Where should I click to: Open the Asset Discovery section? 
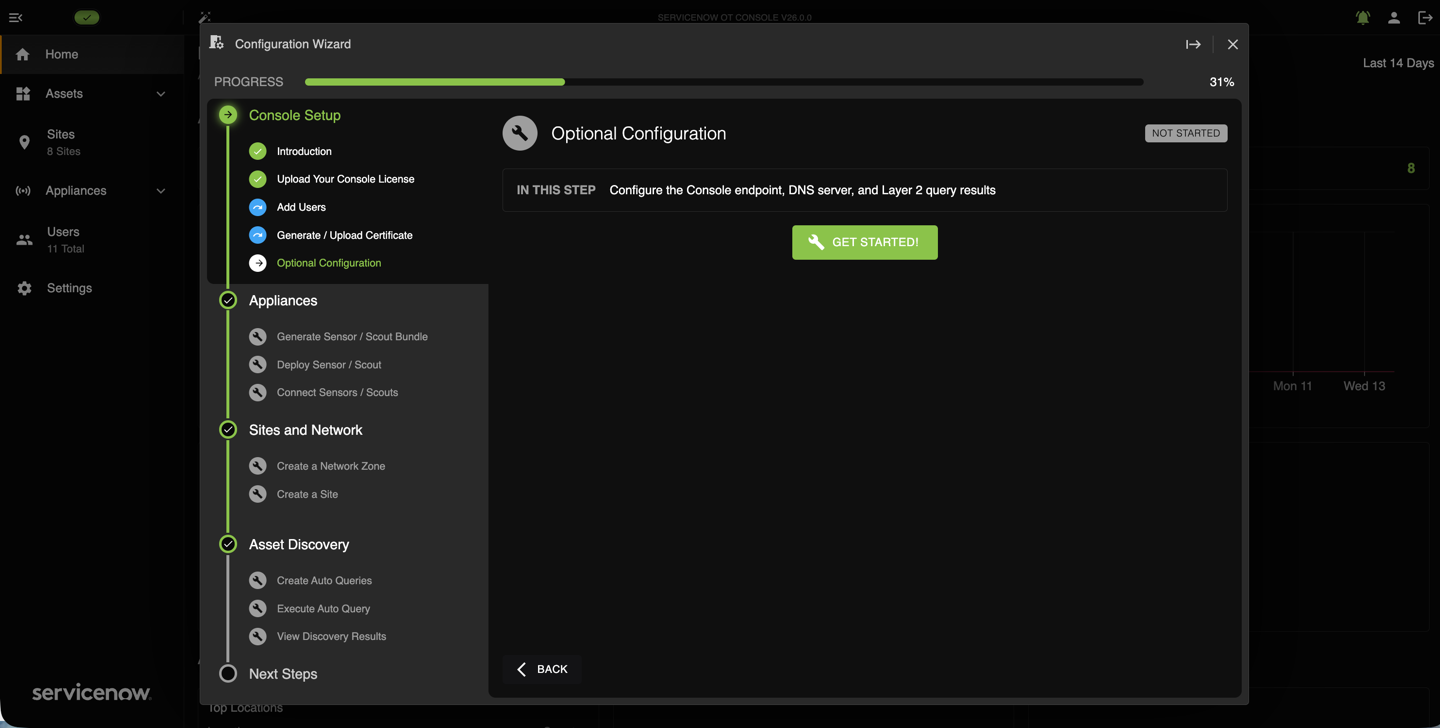click(x=299, y=545)
